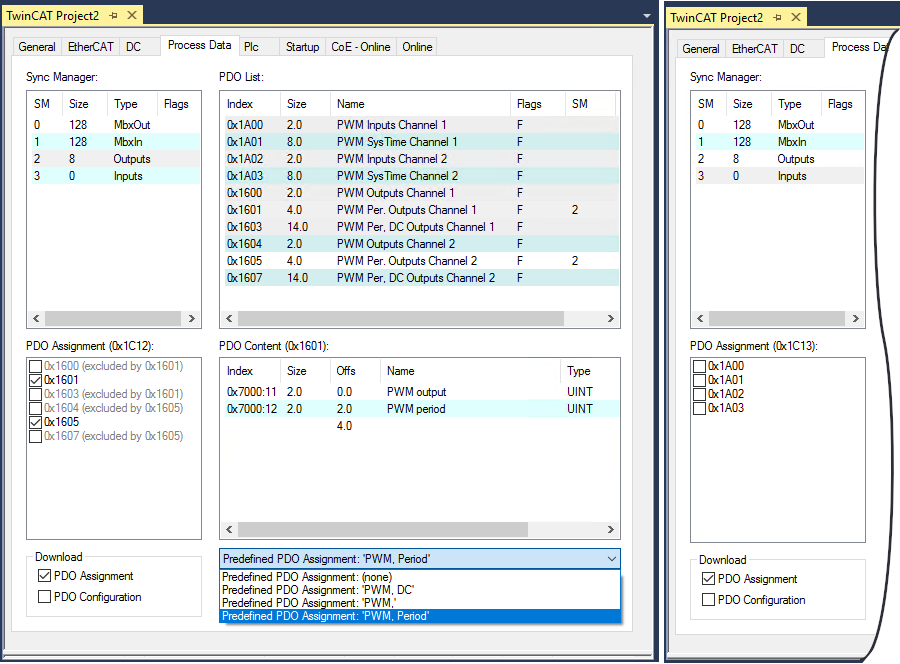Click right arrow of PDO Content scrollbar

pos(611,529)
